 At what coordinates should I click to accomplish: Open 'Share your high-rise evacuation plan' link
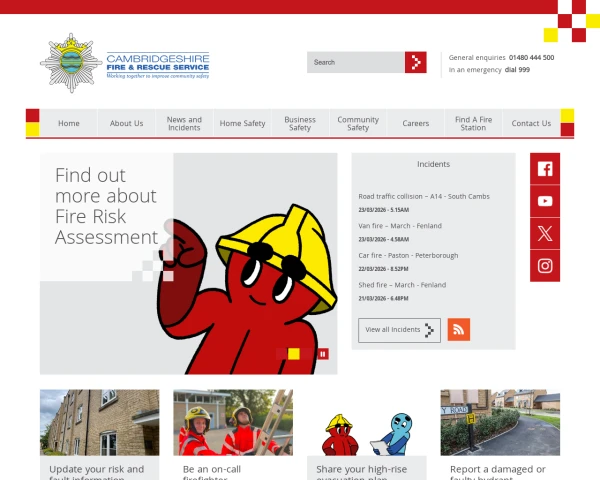362,473
